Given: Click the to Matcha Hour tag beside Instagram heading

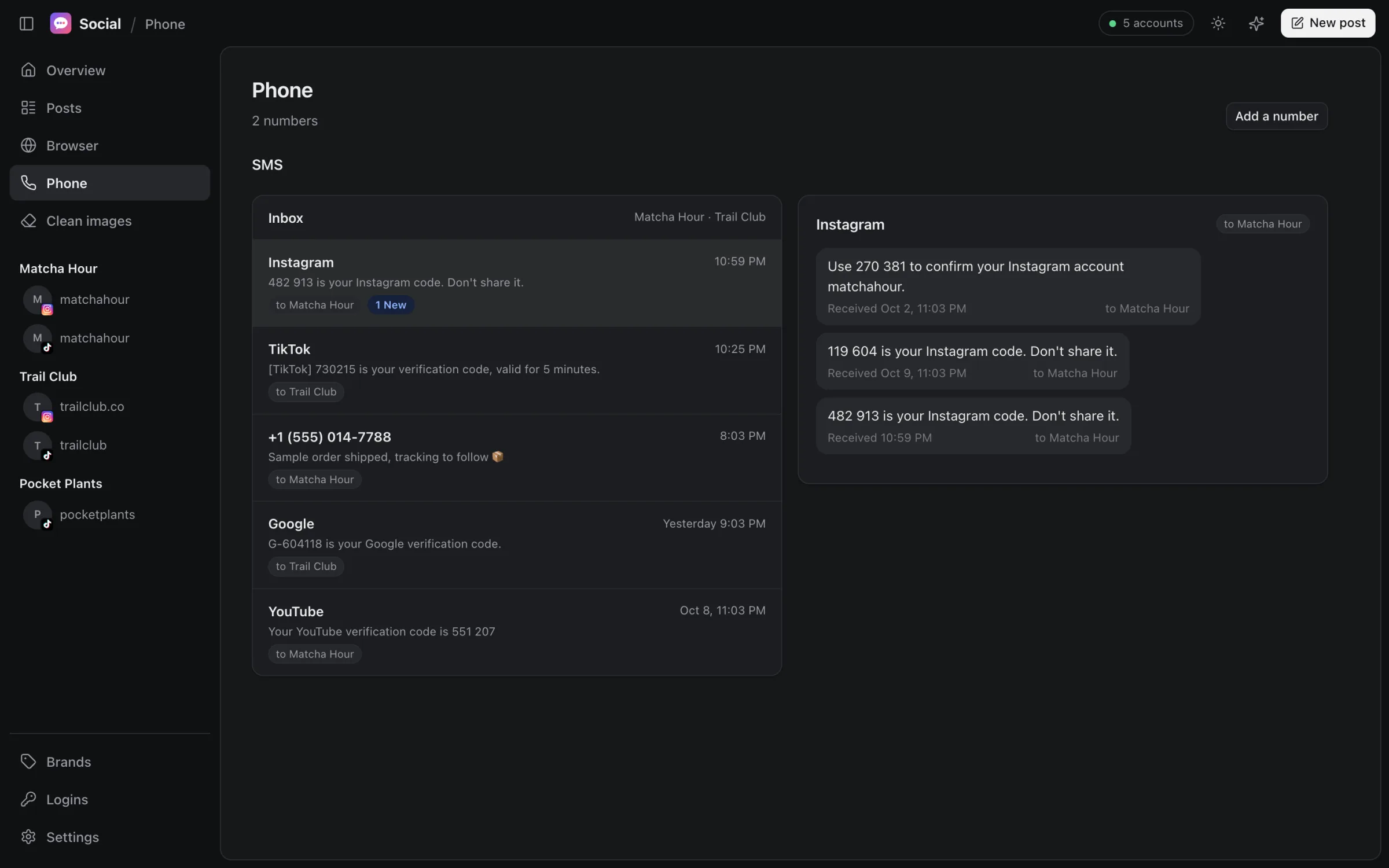Looking at the screenshot, I should tap(1262, 224).
